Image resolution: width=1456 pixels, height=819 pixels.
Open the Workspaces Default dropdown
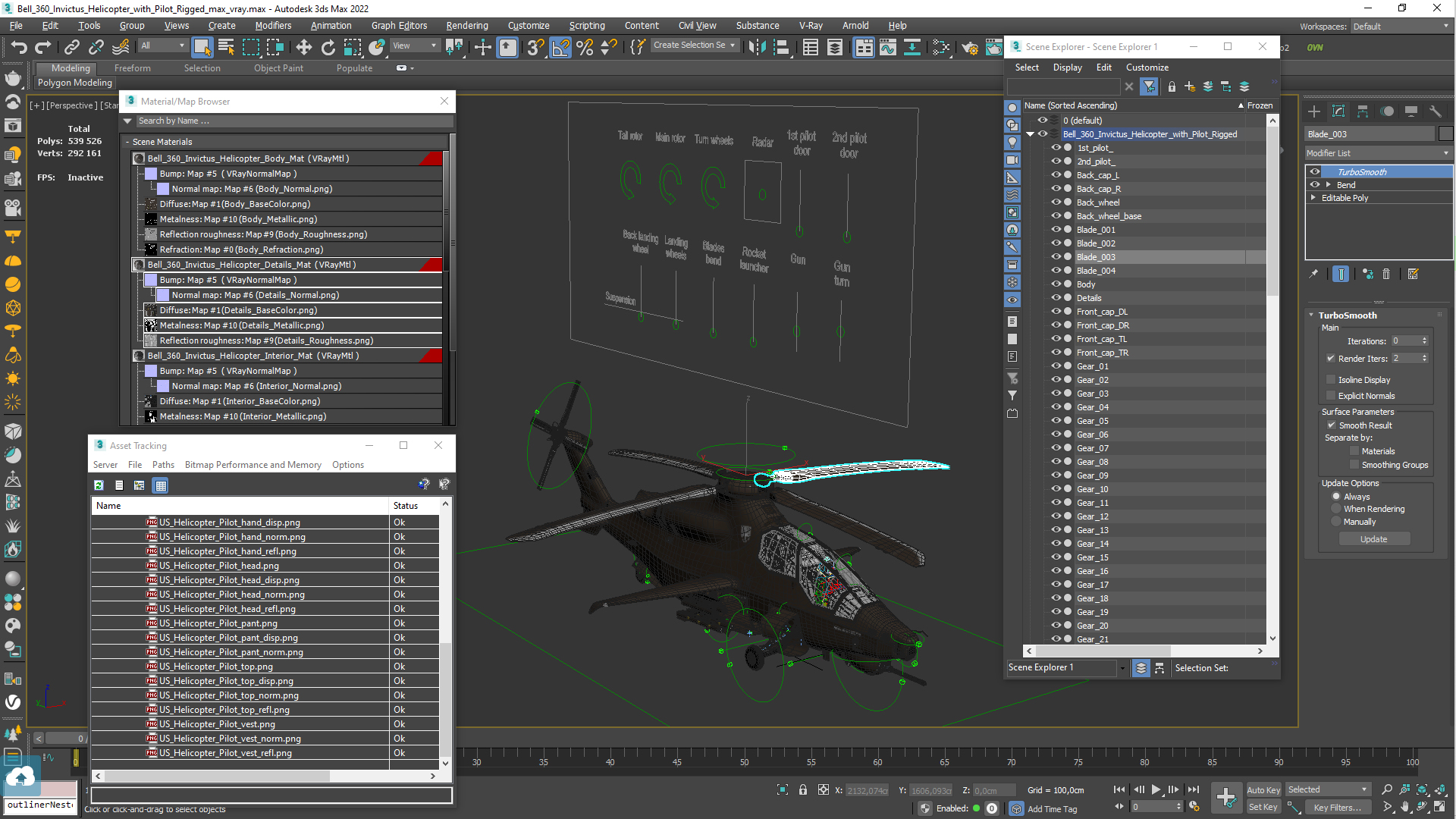1400,27
